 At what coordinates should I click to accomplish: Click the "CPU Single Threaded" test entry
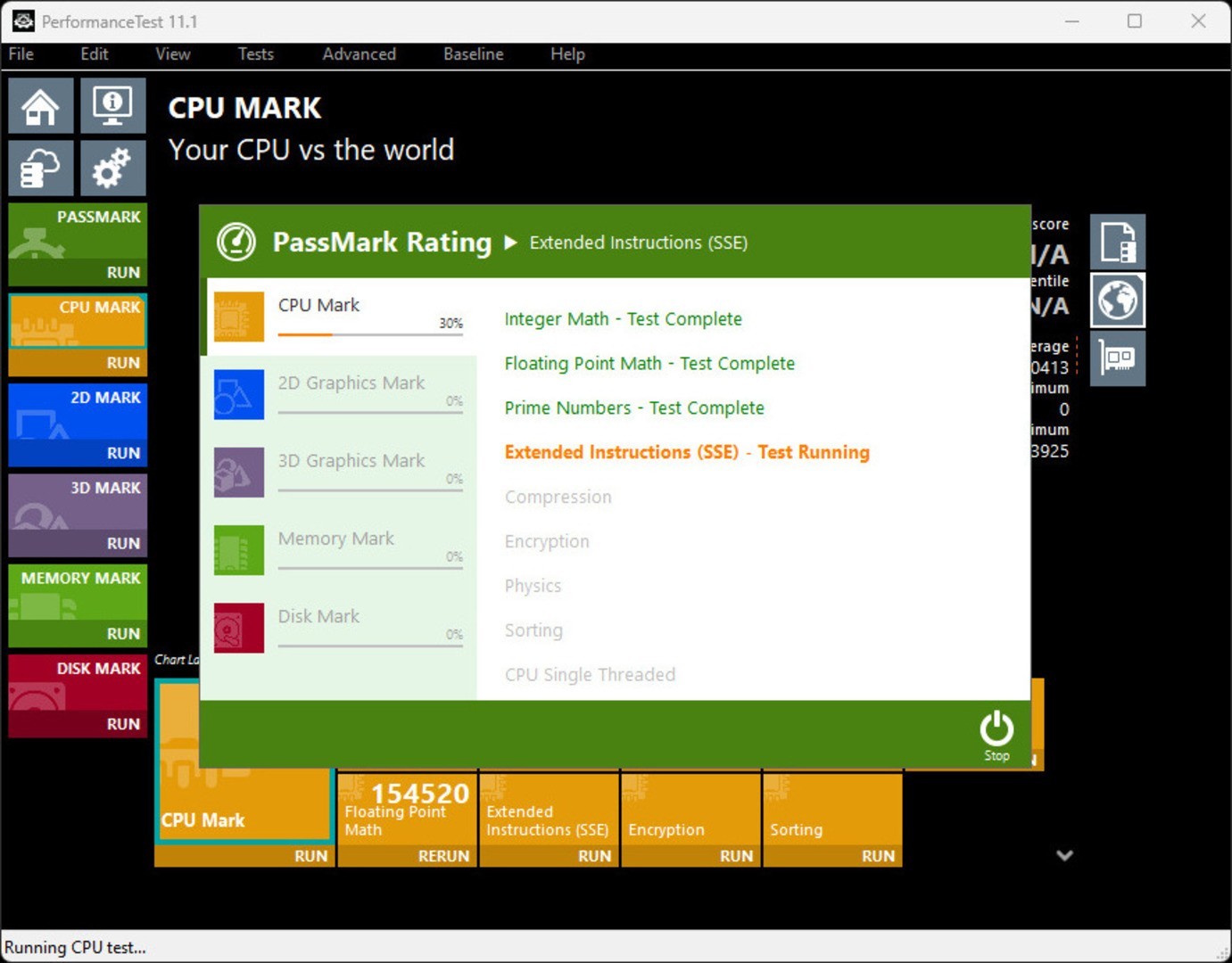[590, 675]
